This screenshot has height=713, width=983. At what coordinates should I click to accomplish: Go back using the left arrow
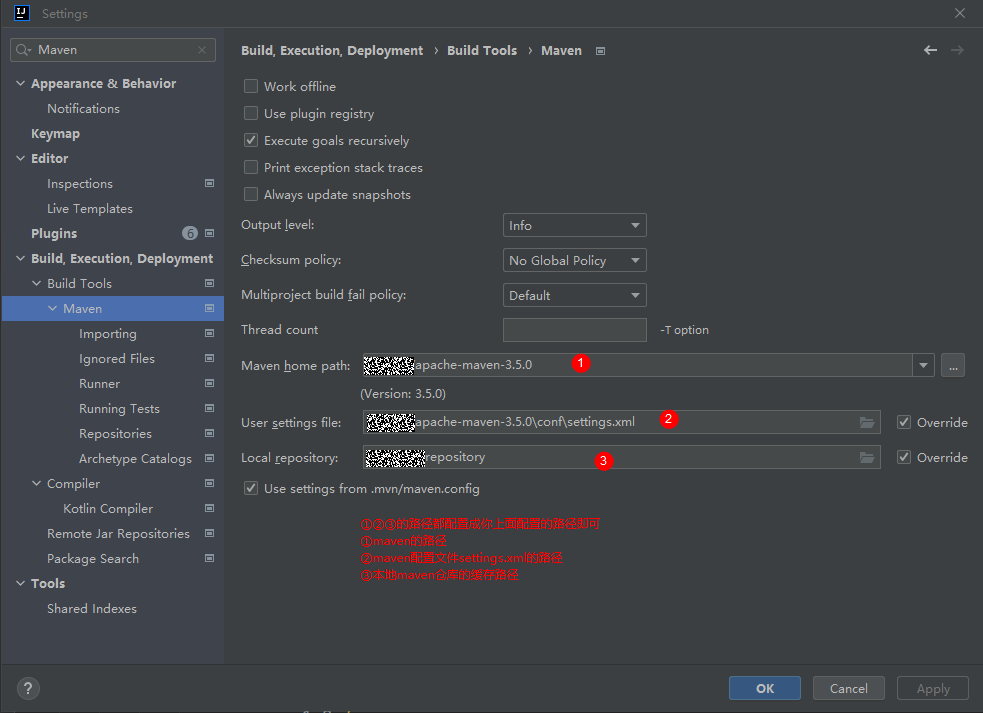point(930,50)
